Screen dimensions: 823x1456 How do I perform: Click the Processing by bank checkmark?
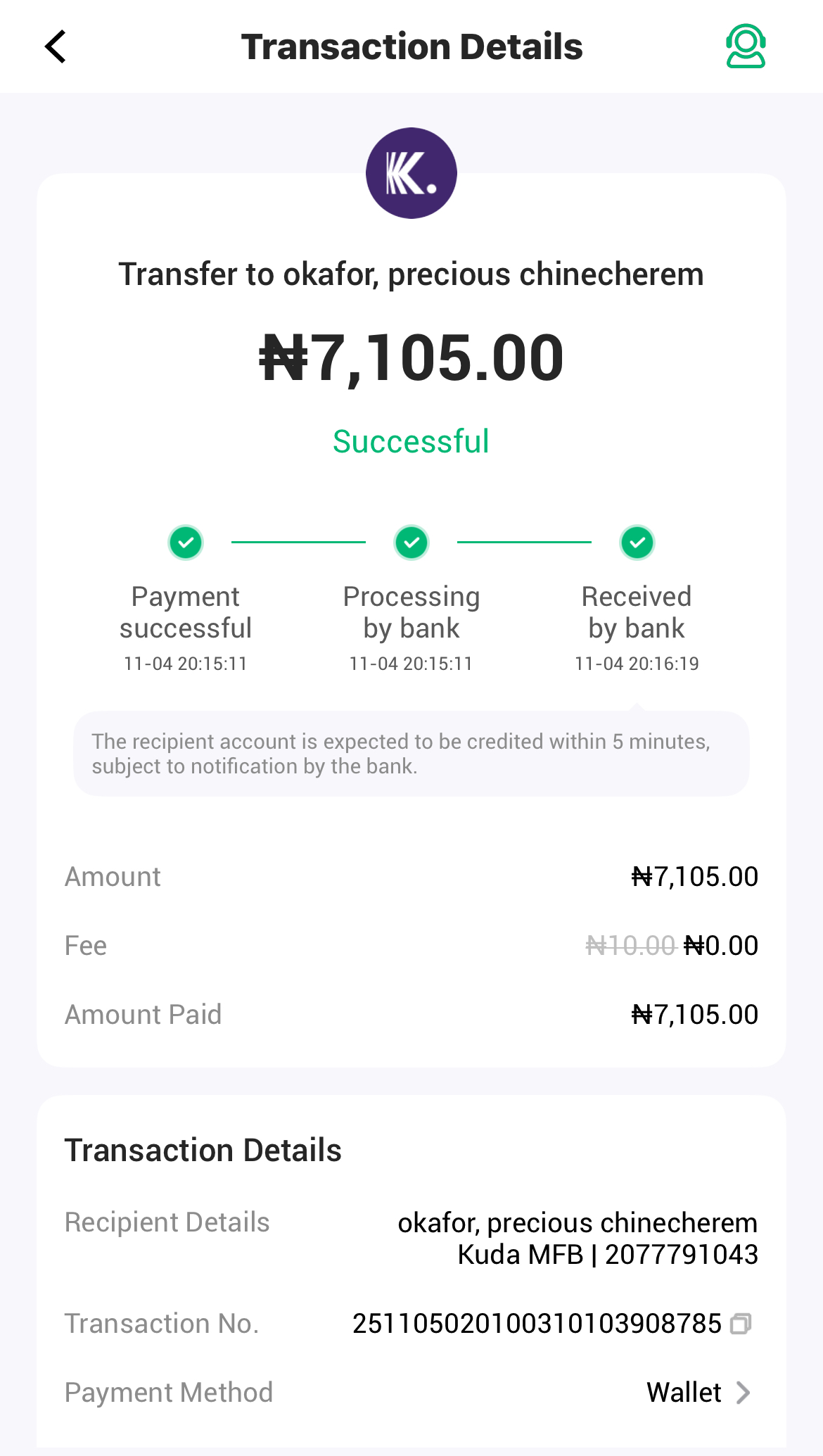(412, 543)
